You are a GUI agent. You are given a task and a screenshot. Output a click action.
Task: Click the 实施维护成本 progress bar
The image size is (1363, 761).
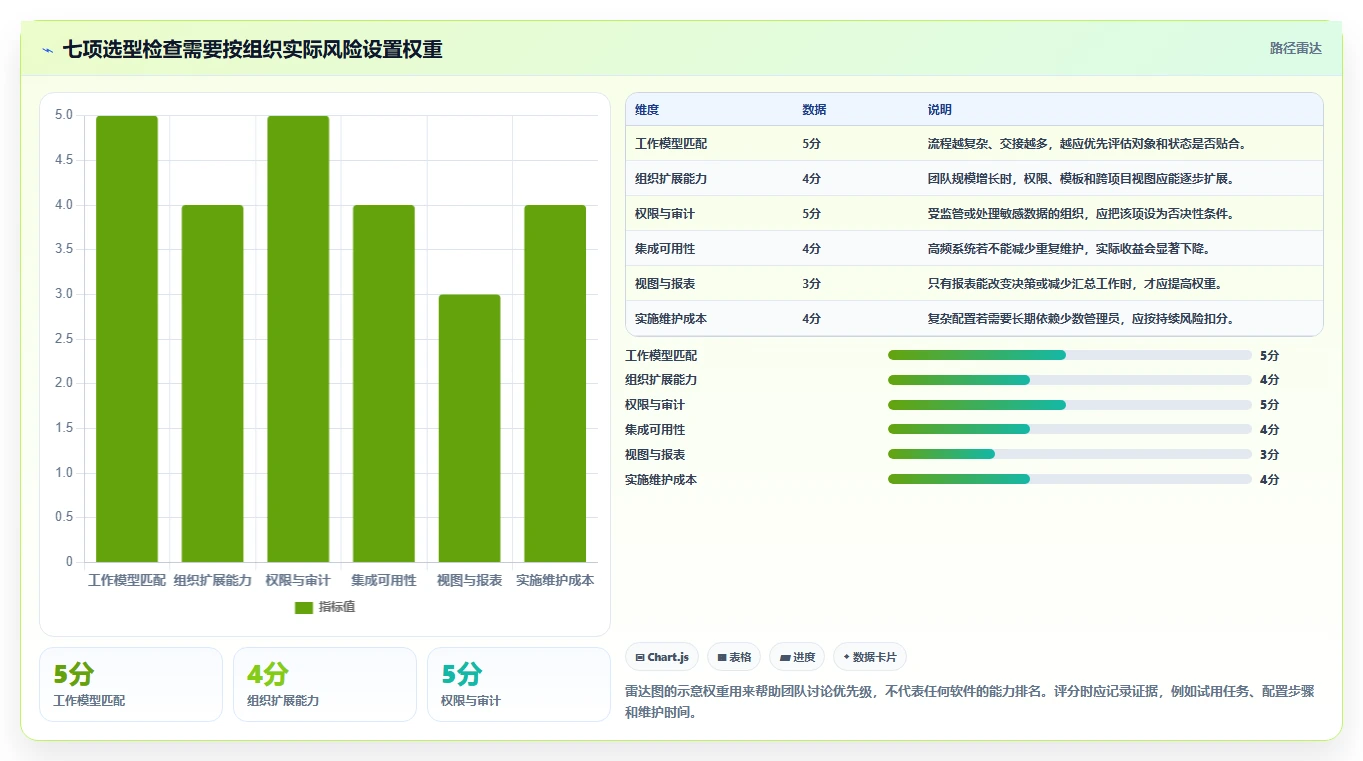[1070, 479]
